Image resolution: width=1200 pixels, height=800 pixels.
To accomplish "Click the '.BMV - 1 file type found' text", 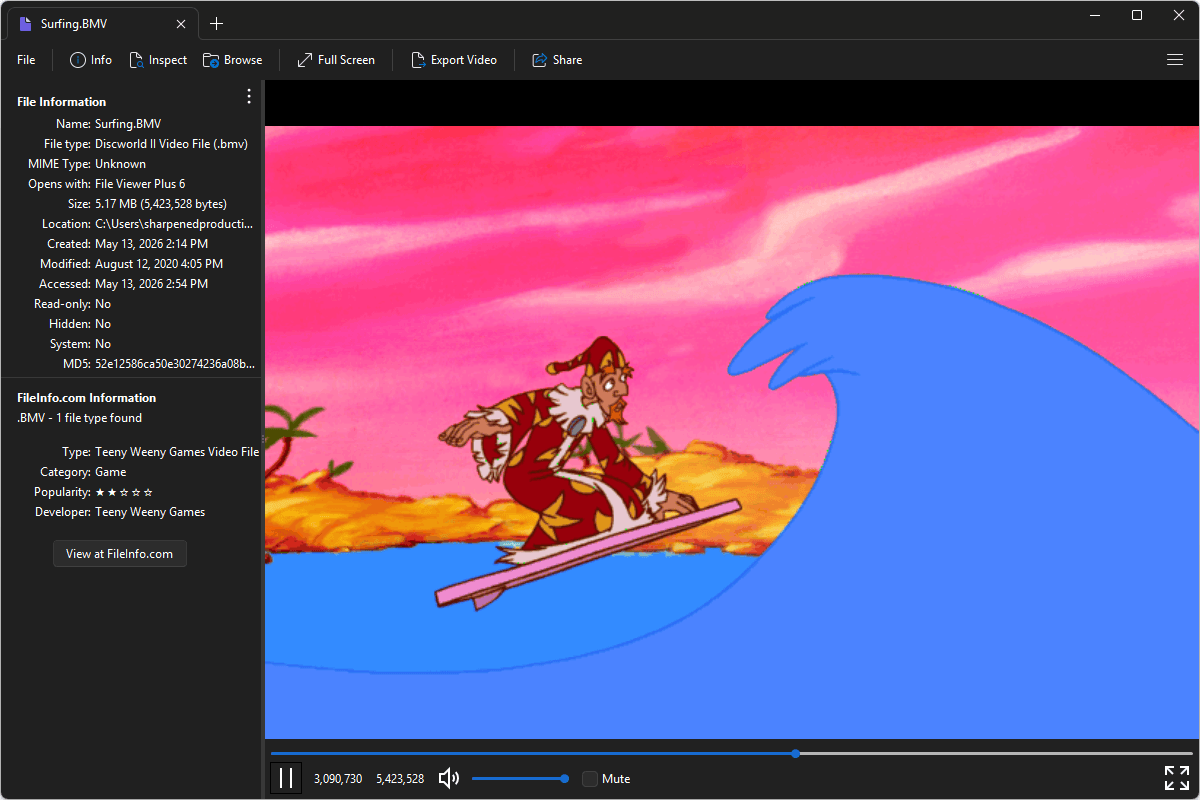I will point(80,418).
